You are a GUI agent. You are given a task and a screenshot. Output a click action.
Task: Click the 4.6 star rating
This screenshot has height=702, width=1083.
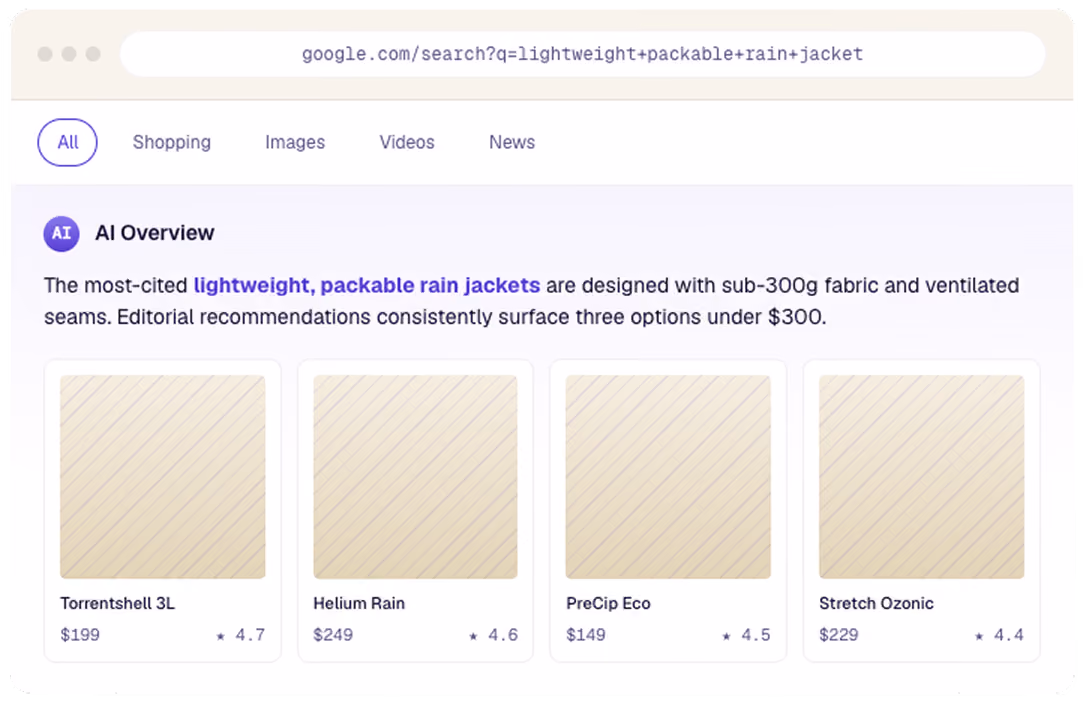pos(493,635)
